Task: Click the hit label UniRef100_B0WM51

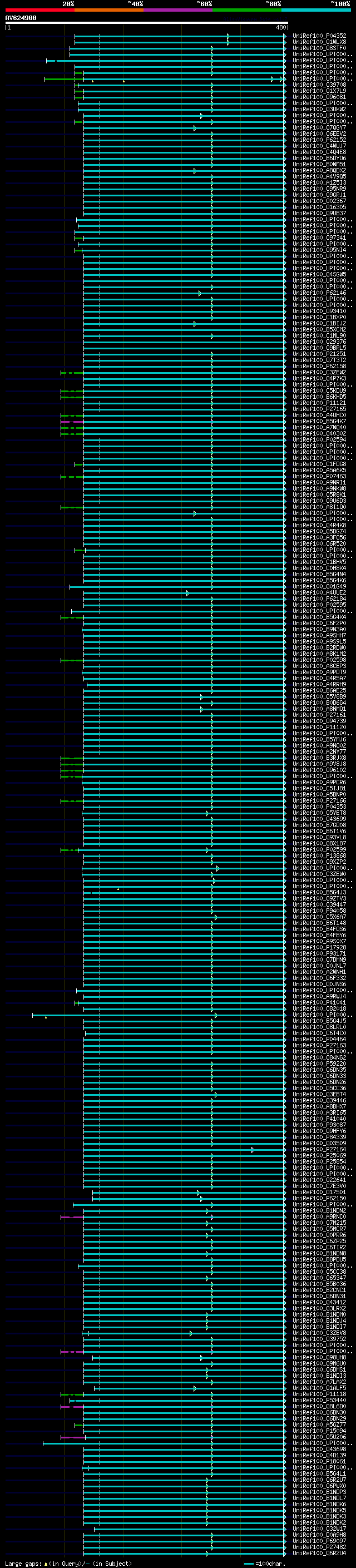Action: pyautogui.click(x=319, y=164)
